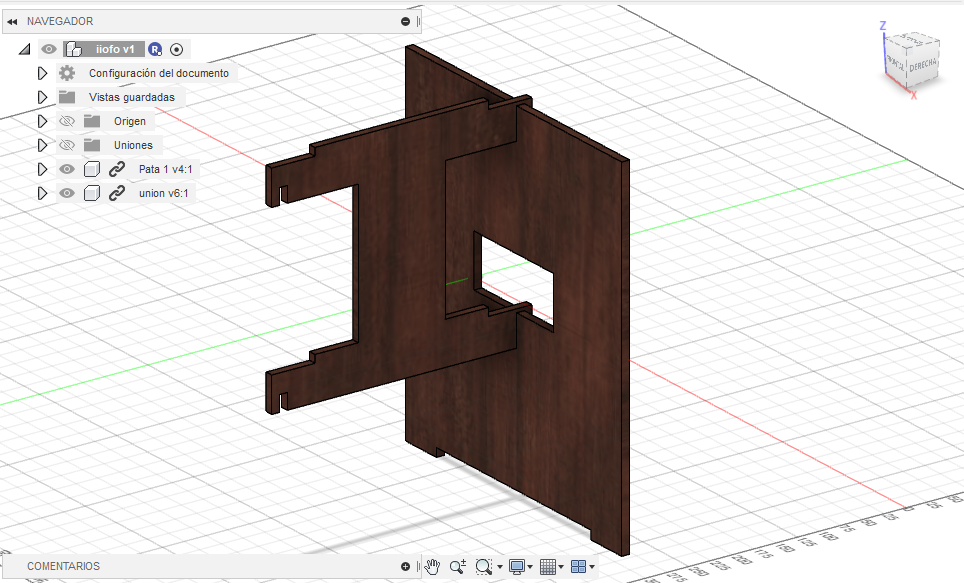
Task: Select the union v6:1 item
Action: (x=164, y=193)
